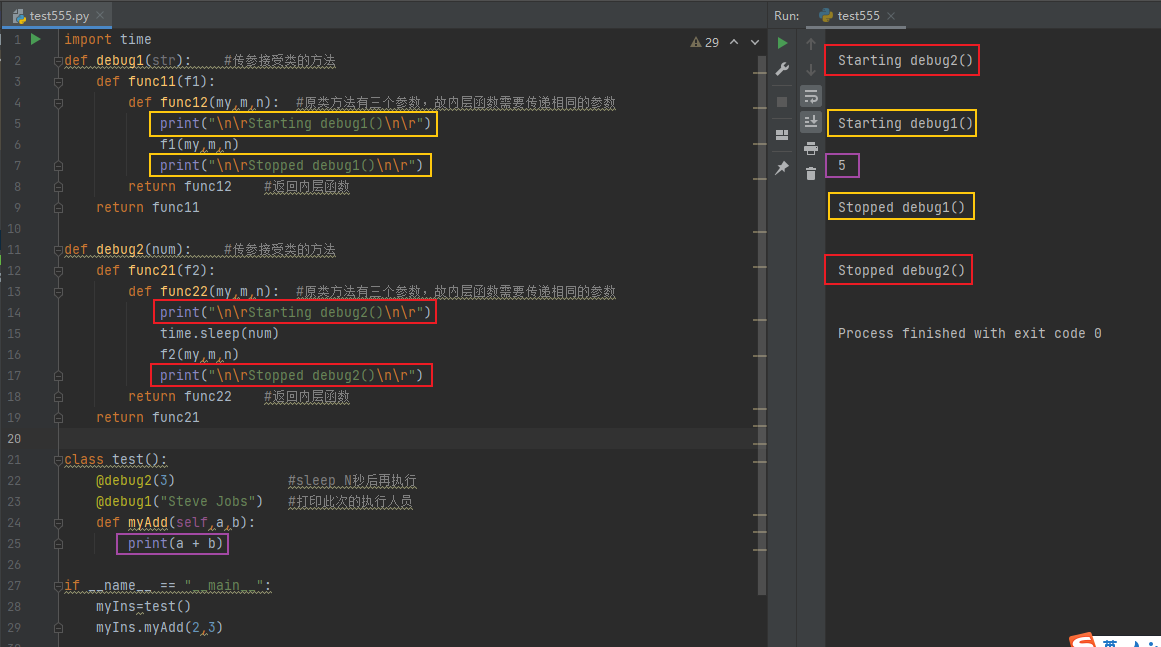Click line number 25 in the gutter
This screenshot has height=647, width=1161.
pos(14,544)
